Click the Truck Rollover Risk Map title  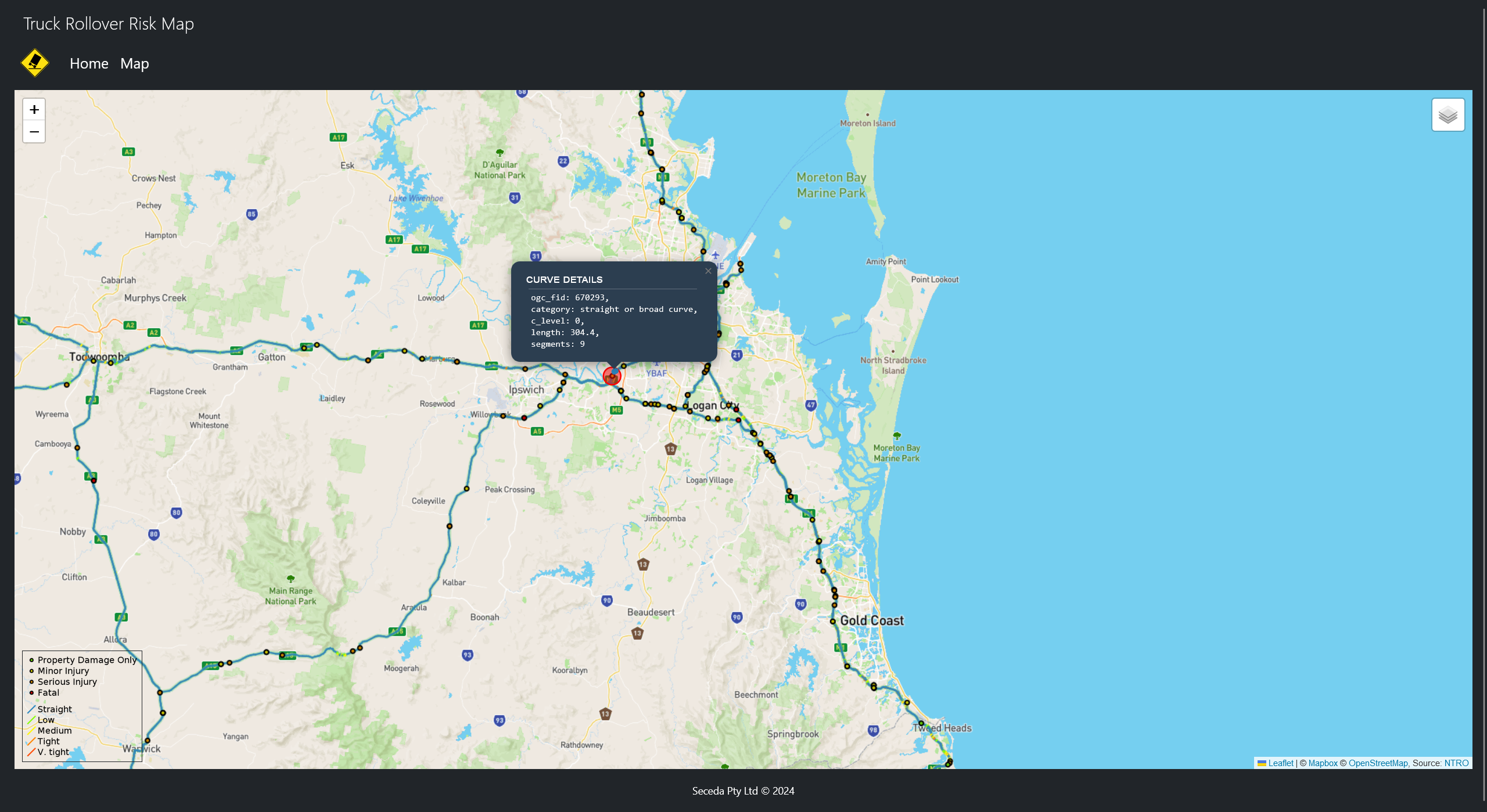pos(109,24)
